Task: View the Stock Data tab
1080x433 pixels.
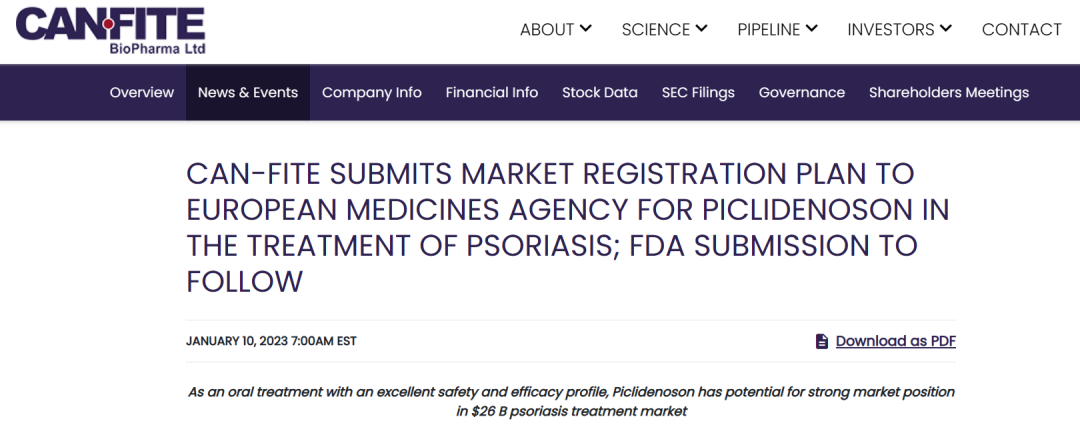Action: click(600, 92)
